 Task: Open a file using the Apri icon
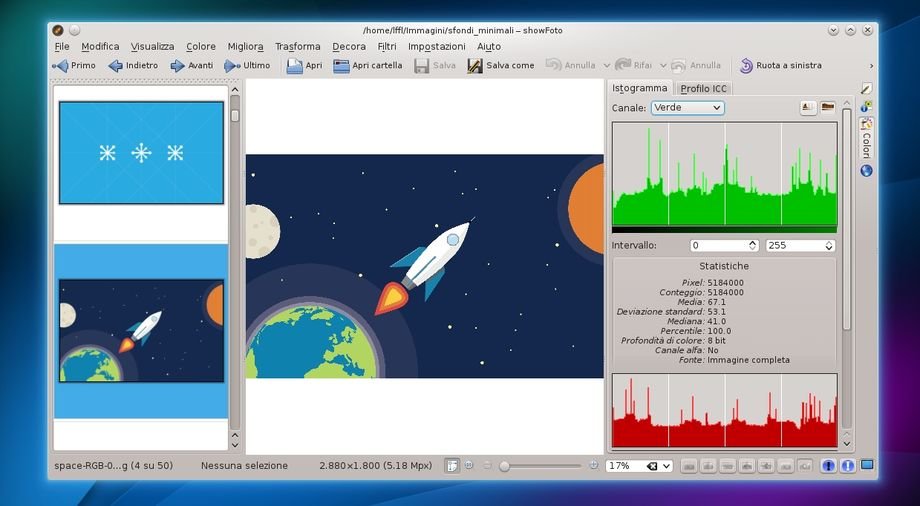(x=294, y=66)
